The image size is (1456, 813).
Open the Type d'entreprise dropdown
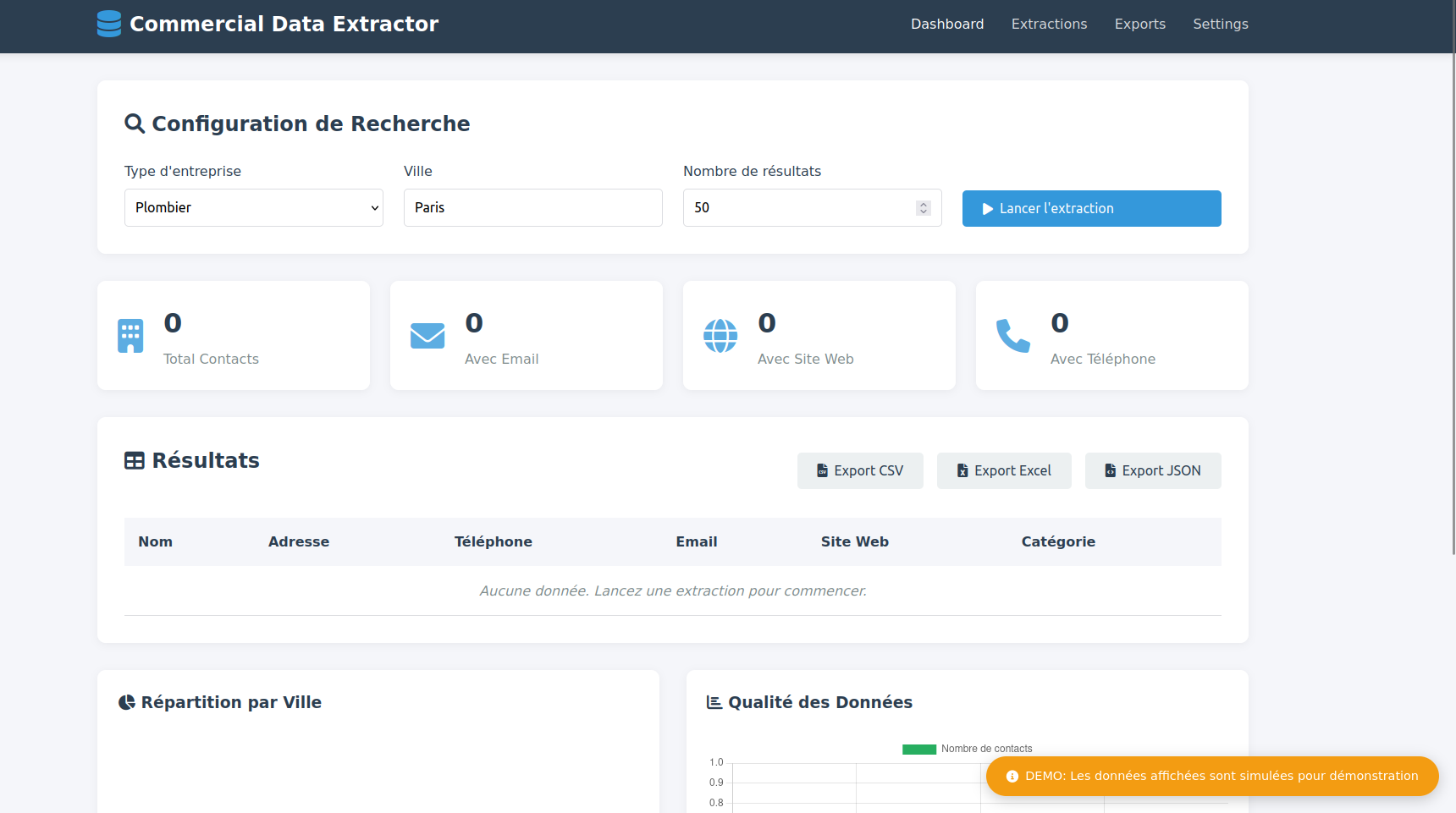pyautogui.click(x=254, y=208)
